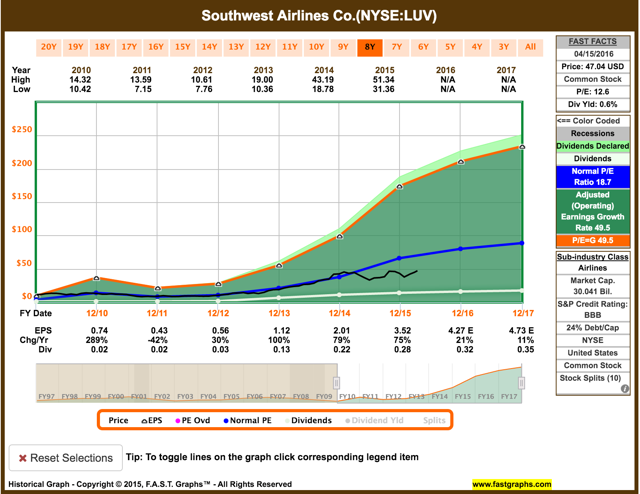Select the 11Y time range tab
This screenshot has width=640, height=494.
[289, 47]
